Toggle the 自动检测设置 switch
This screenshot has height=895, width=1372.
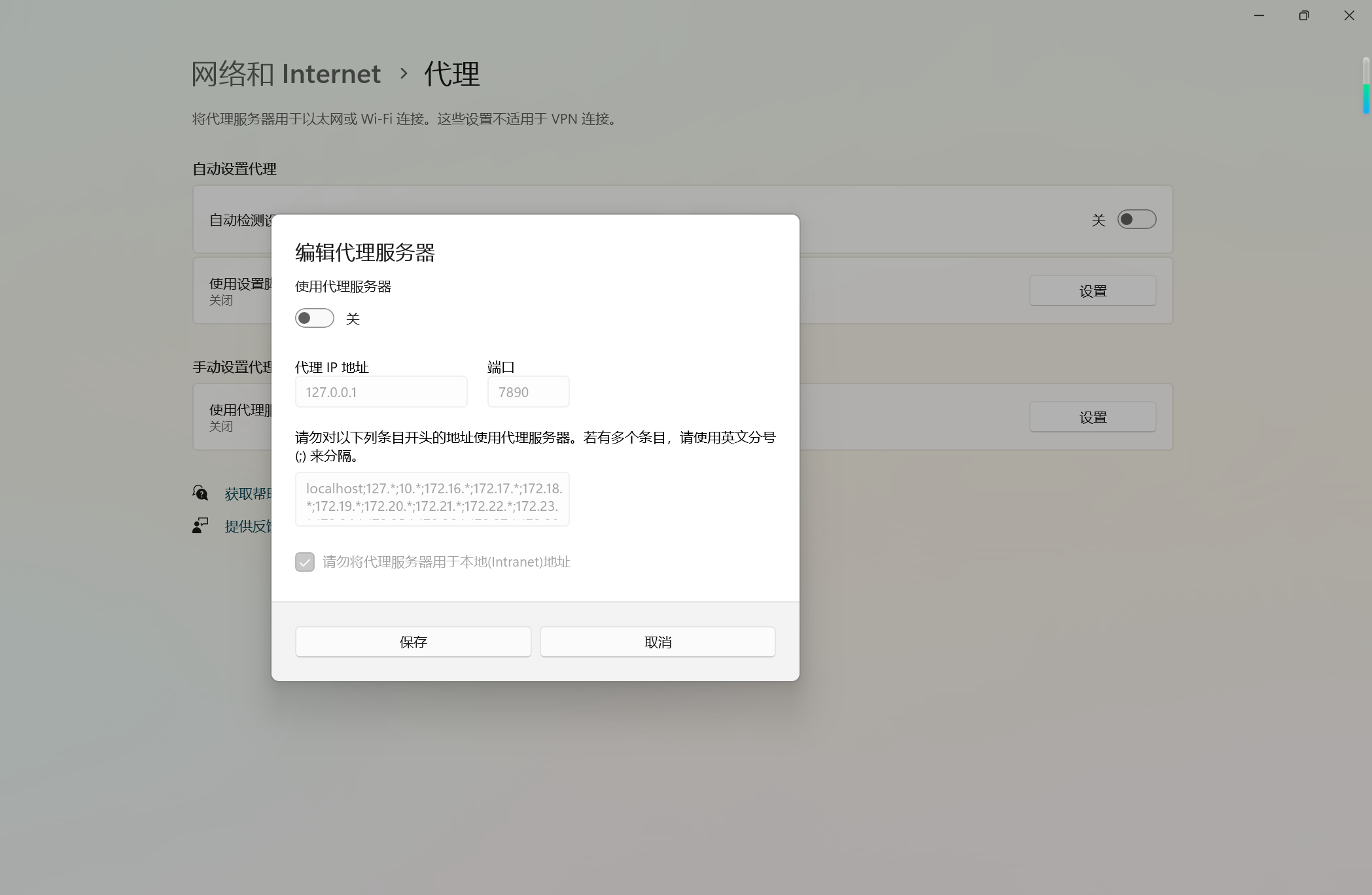coord(1136,219)
